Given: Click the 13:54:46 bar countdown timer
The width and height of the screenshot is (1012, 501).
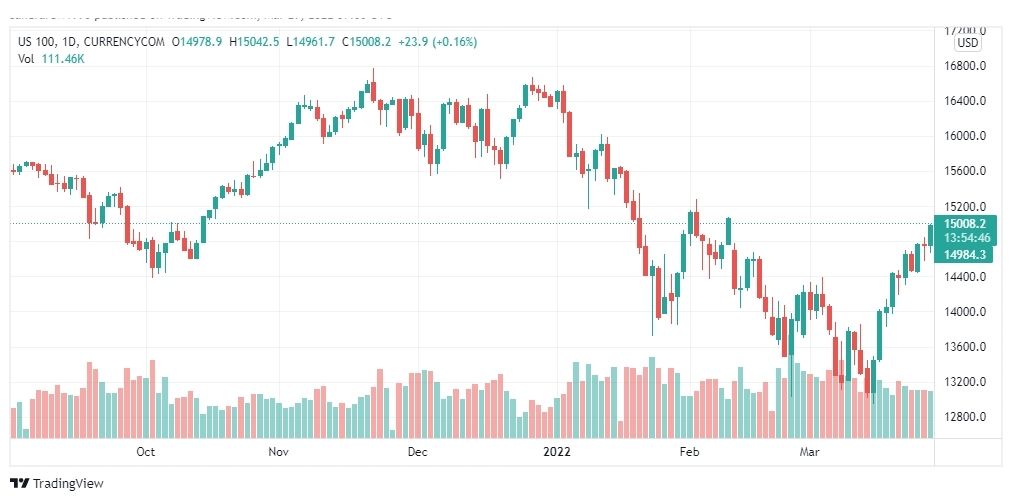Looking at the screenshot, I should pyautogui.click(x=964, y=238).
